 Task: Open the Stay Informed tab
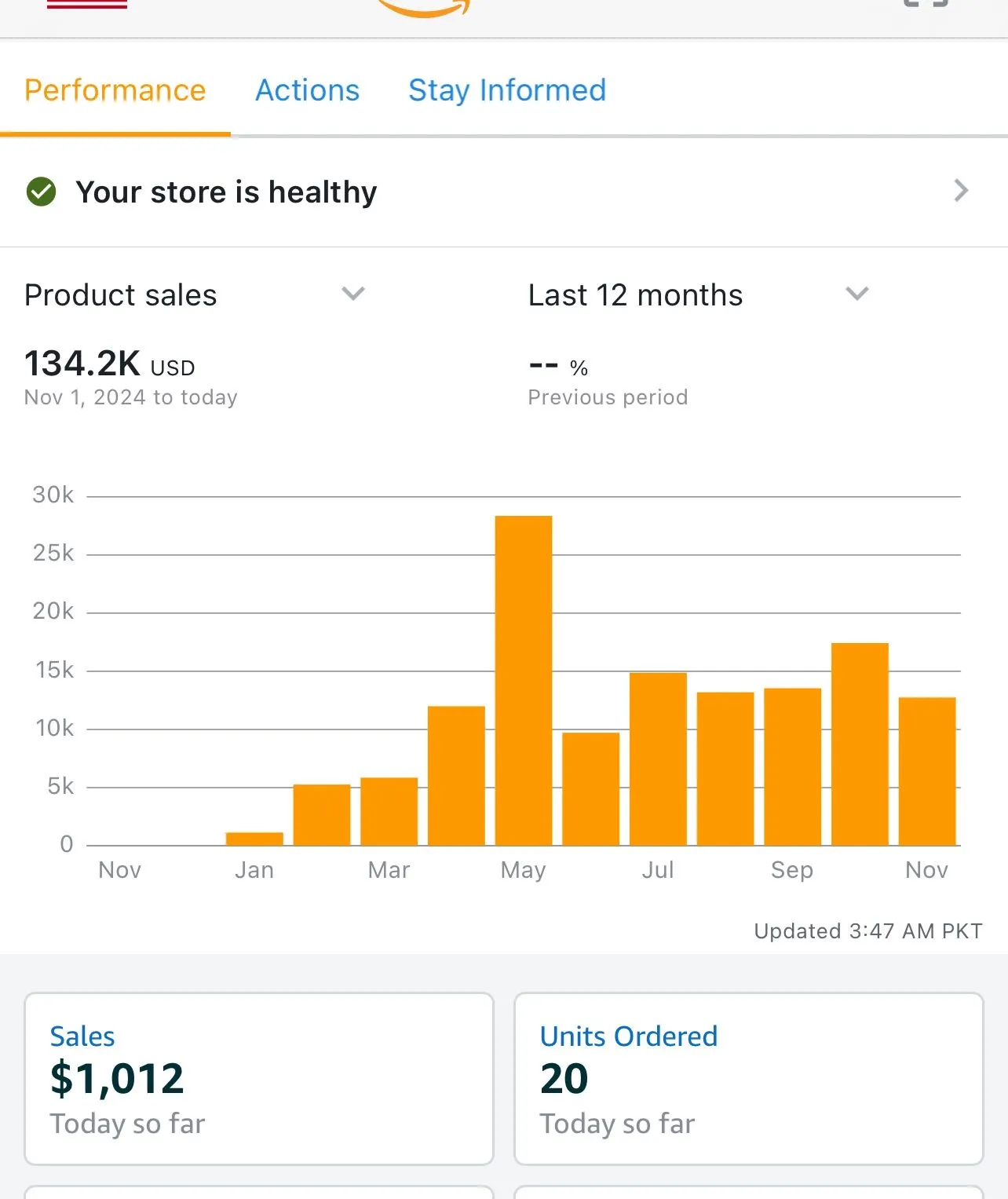507,90
